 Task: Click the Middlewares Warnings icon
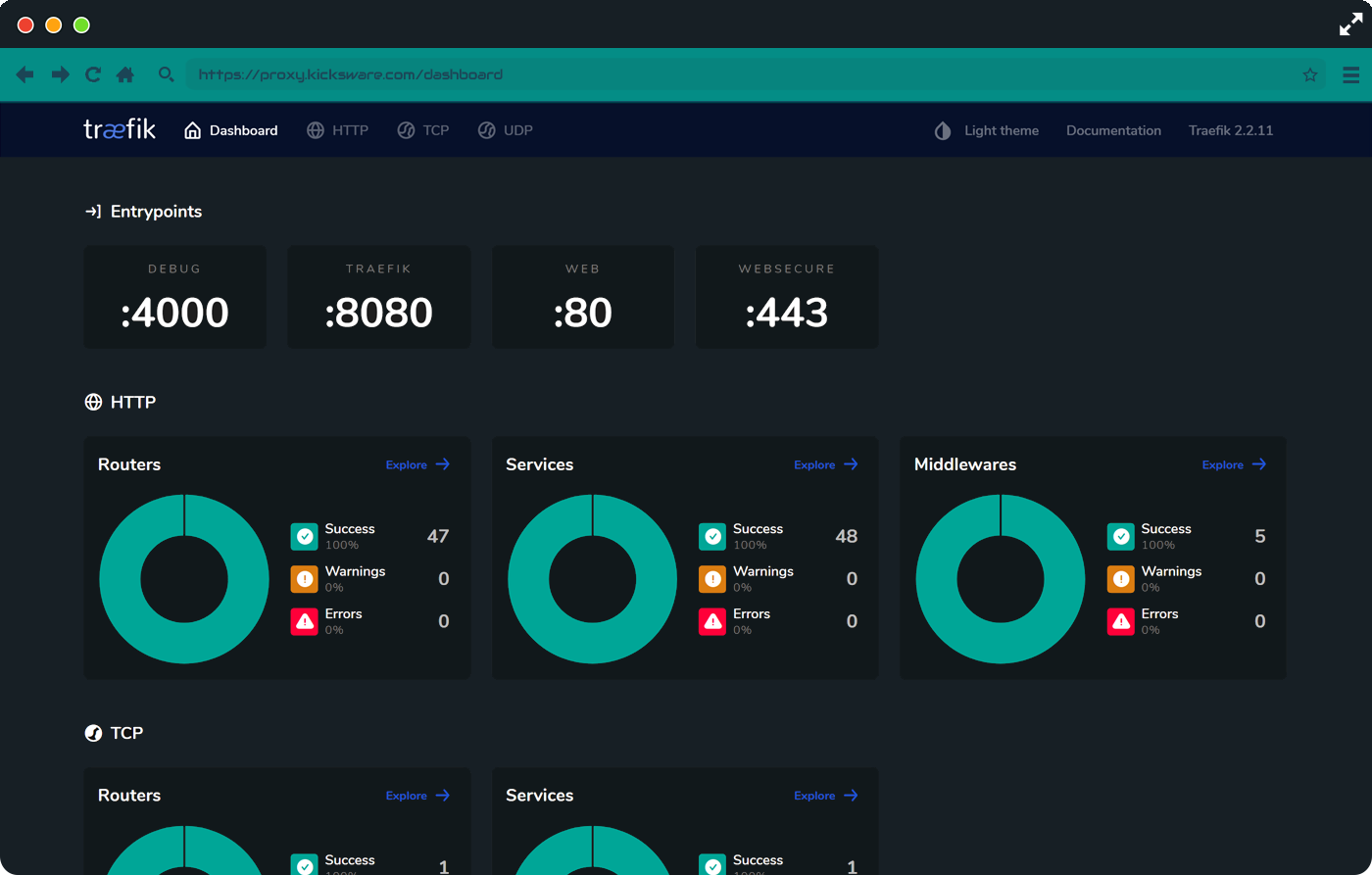pos(1121,579)
